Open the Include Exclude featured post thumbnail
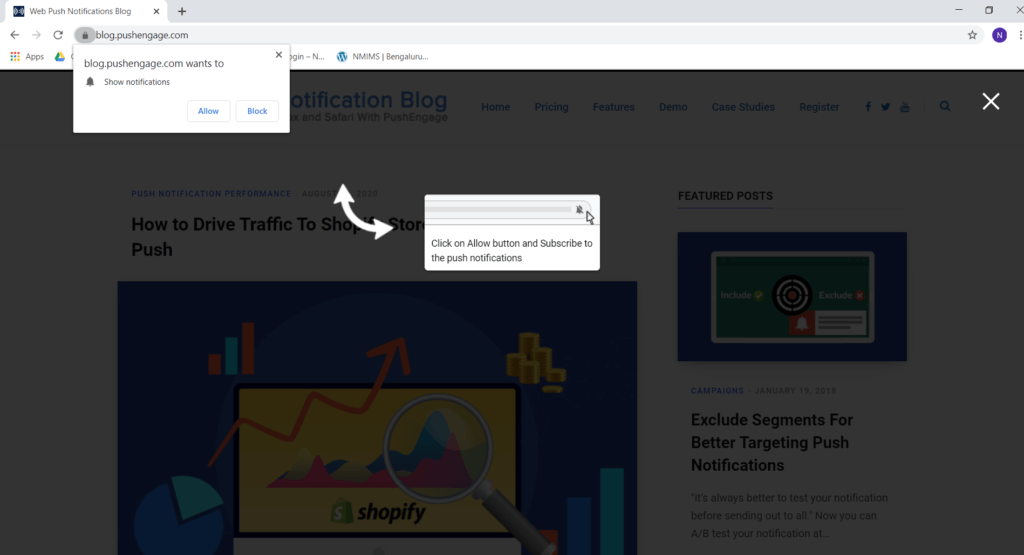Image resolution: width=1024 pixels, height=555 pixels. pos(792,296)
